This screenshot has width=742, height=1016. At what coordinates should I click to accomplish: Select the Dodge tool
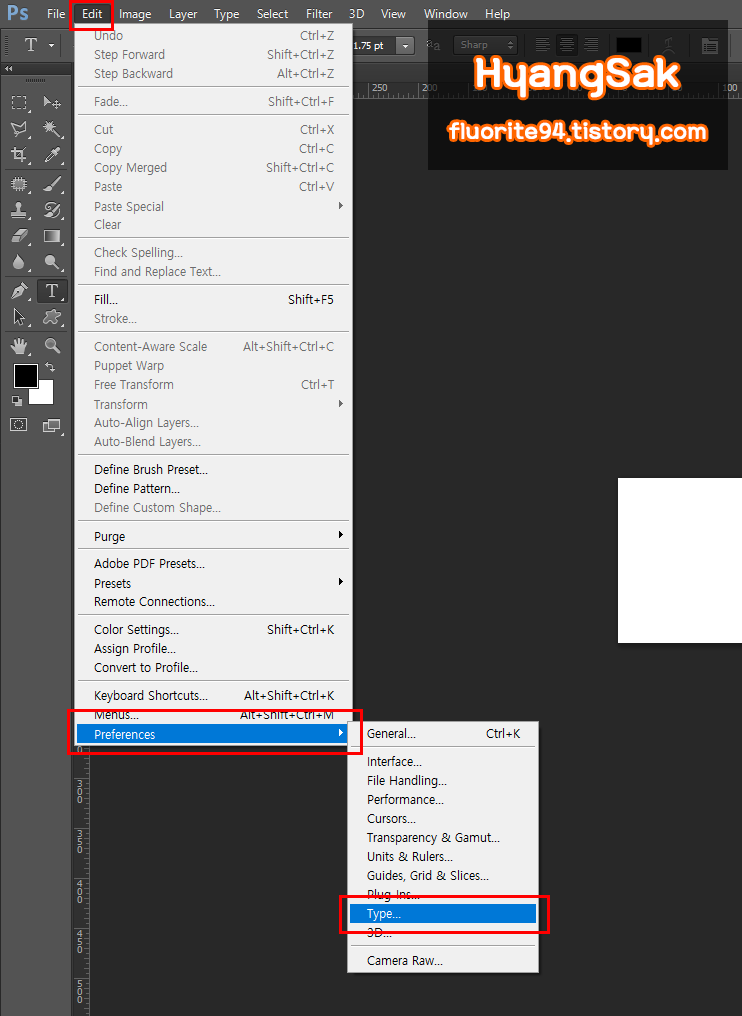pos(52,262)
